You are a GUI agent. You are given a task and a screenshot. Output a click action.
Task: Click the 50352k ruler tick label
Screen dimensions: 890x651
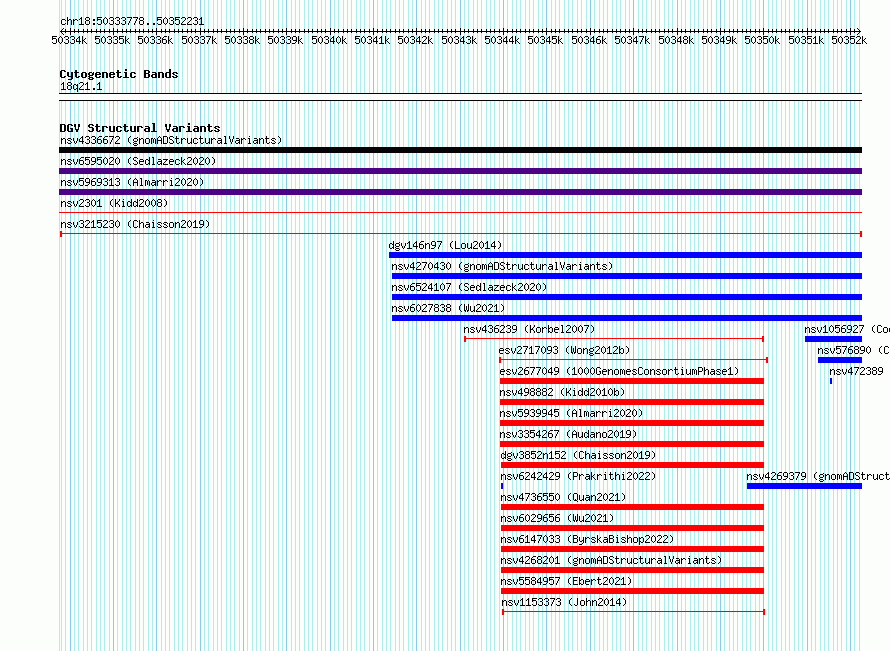pos(849,40)
